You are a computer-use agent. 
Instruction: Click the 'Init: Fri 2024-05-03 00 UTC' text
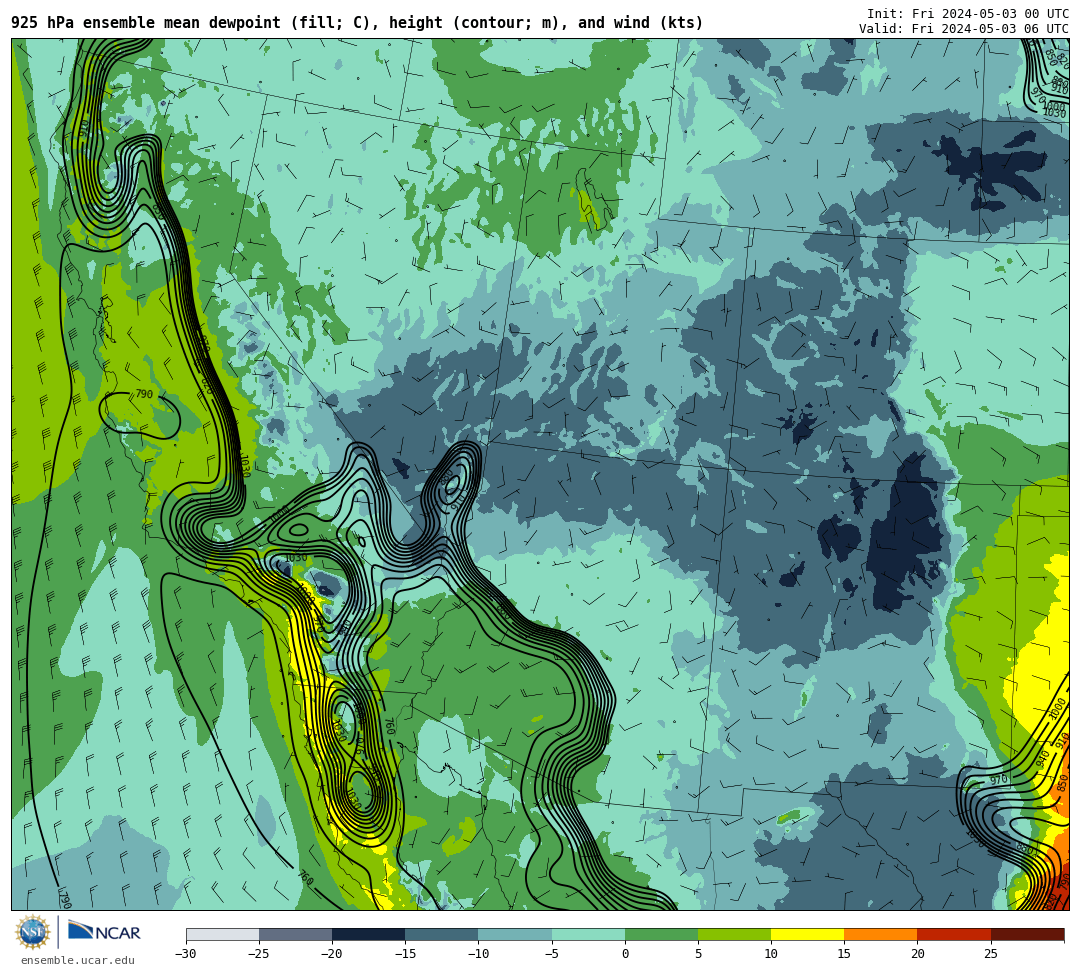[x=968, y=14]
